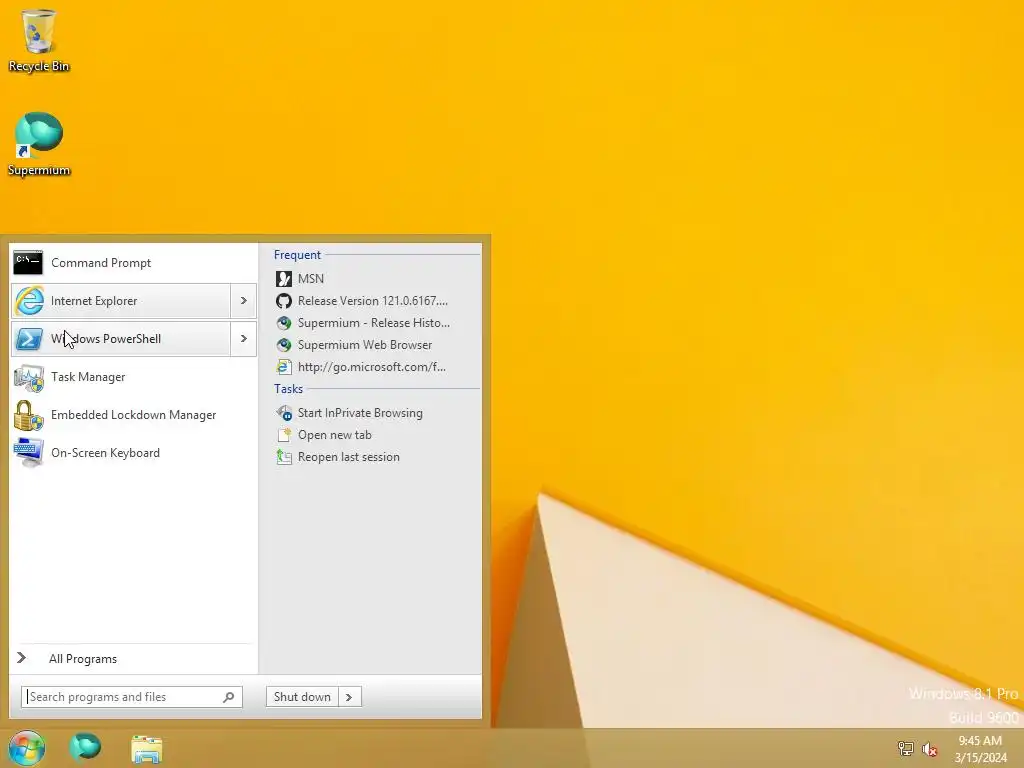
Task: Click the Start orb on the taskbar
Action: tap(27, 748)
